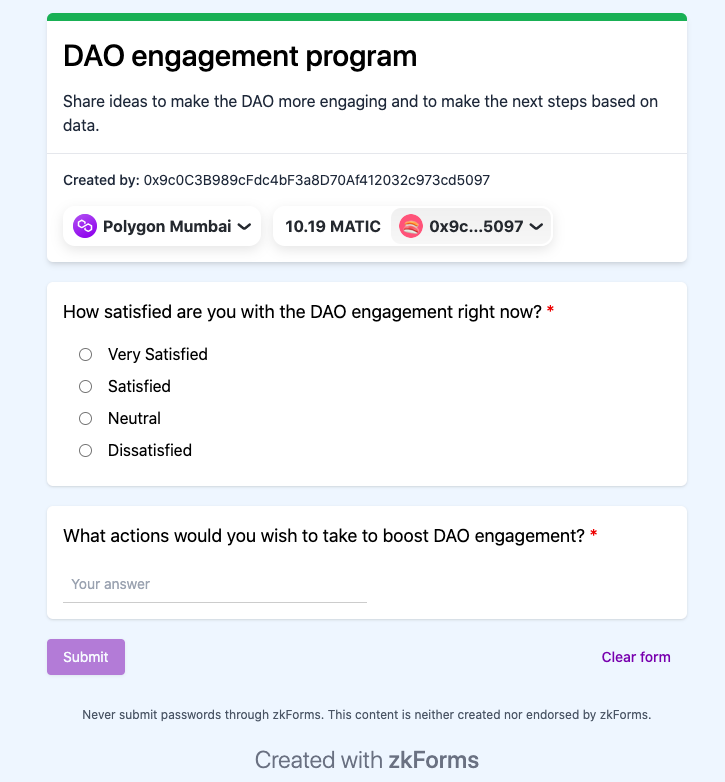The height and width of the screenshot is (782, 725).
Task: Click the Polygon network logo icon
Action: pyautogui.click(x=85, y=227)
